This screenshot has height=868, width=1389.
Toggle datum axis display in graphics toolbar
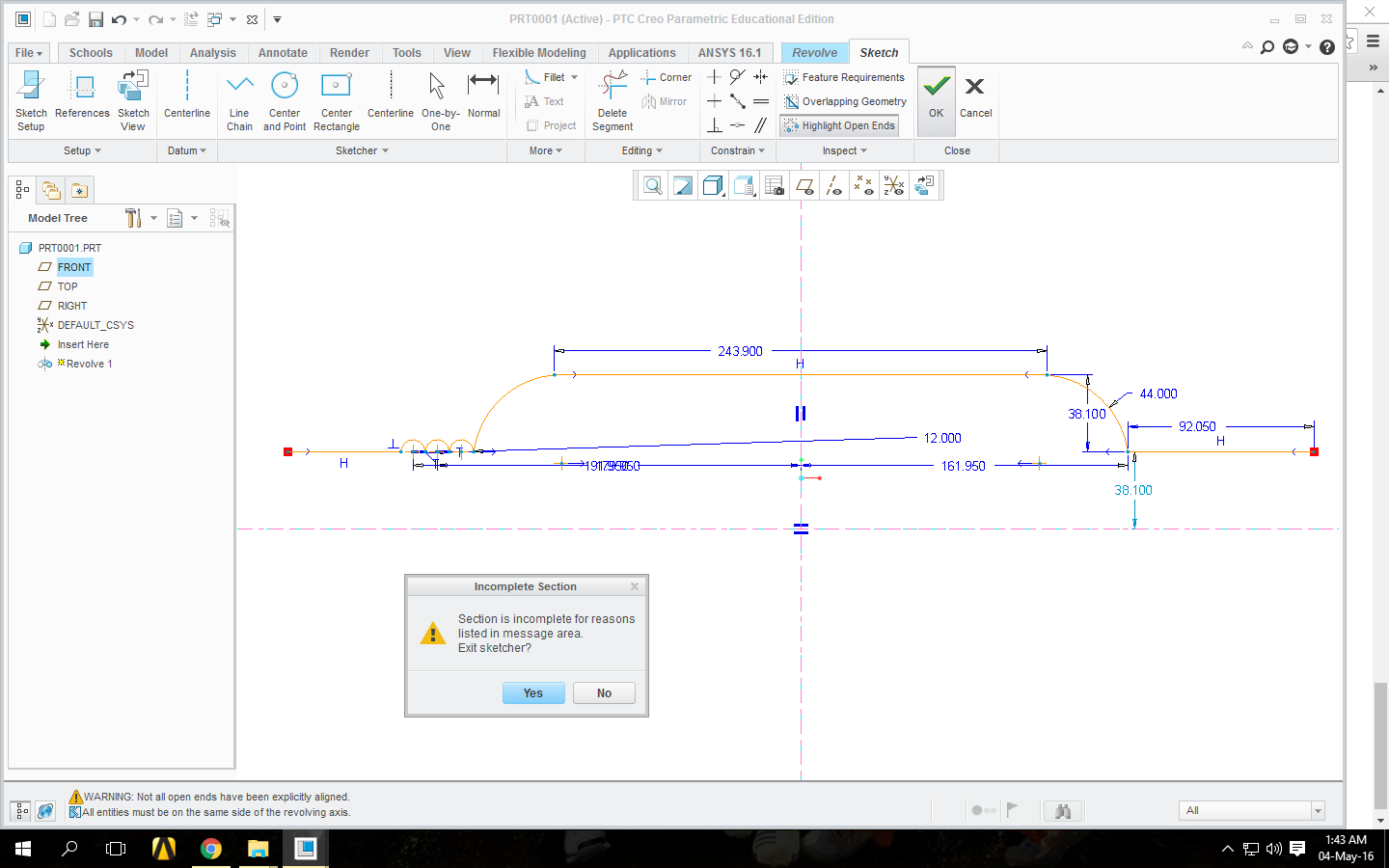point(834,186)
